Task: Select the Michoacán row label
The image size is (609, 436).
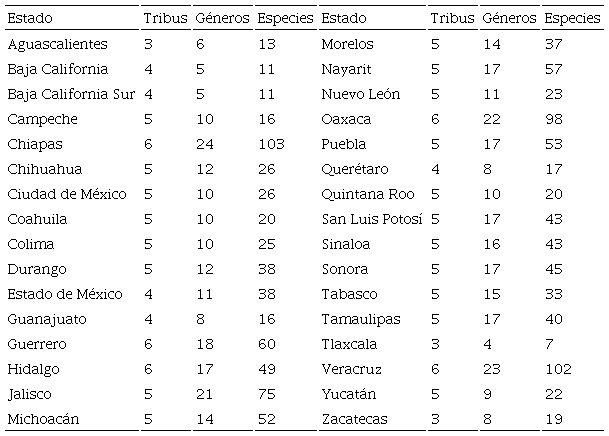Action: pos(41,420)
